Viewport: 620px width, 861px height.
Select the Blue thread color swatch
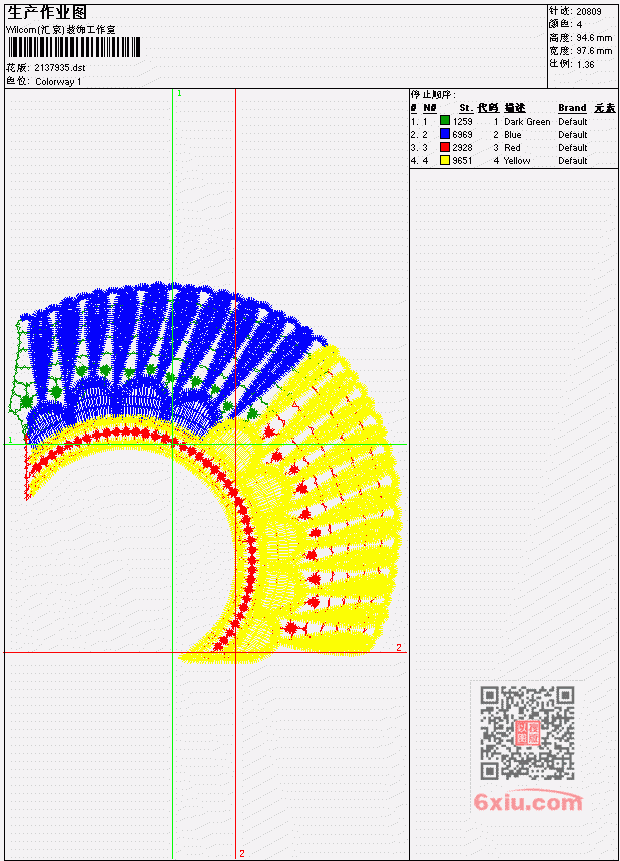coord(445,133)
